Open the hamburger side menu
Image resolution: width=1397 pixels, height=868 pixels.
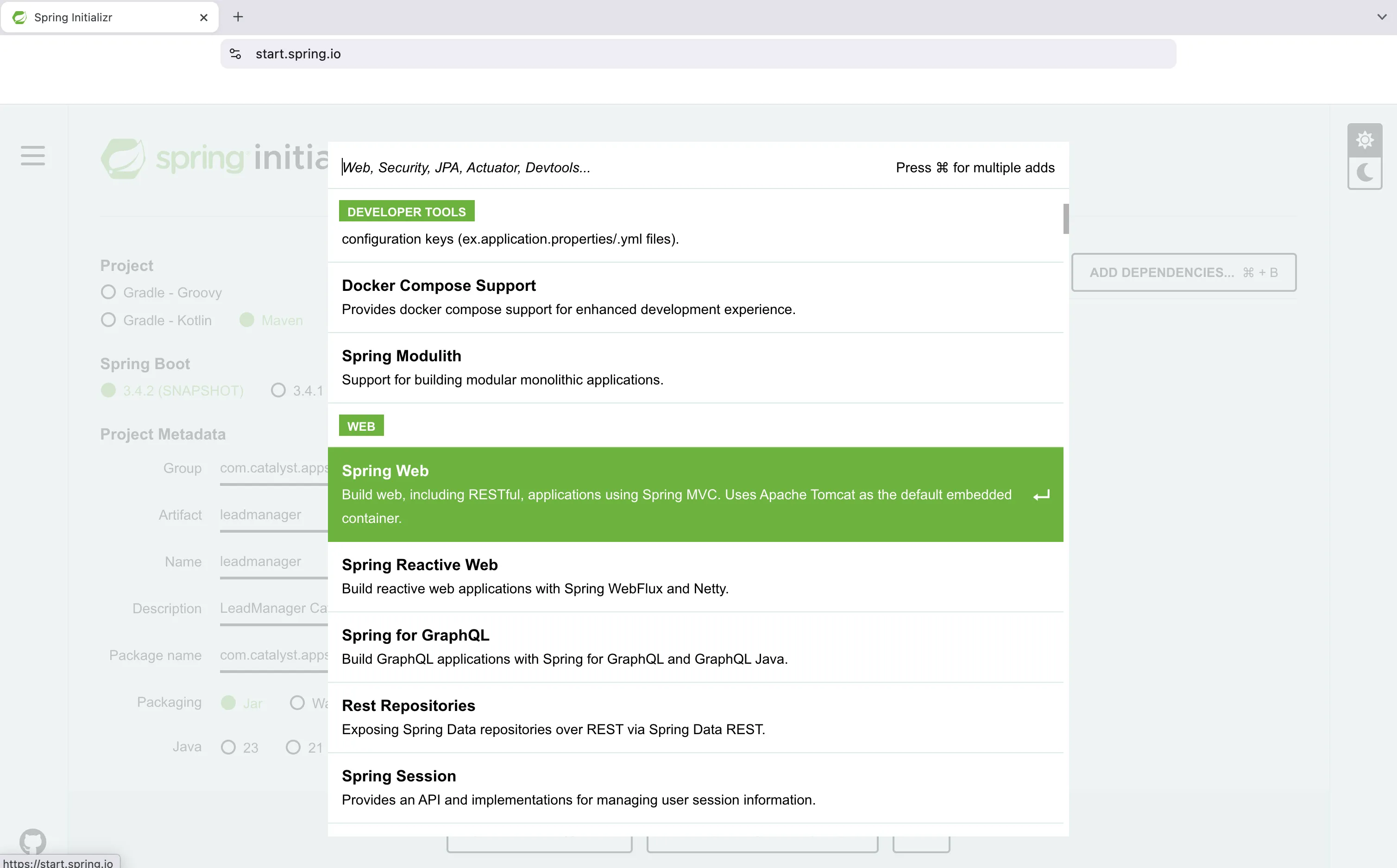[x=33, y=156]
